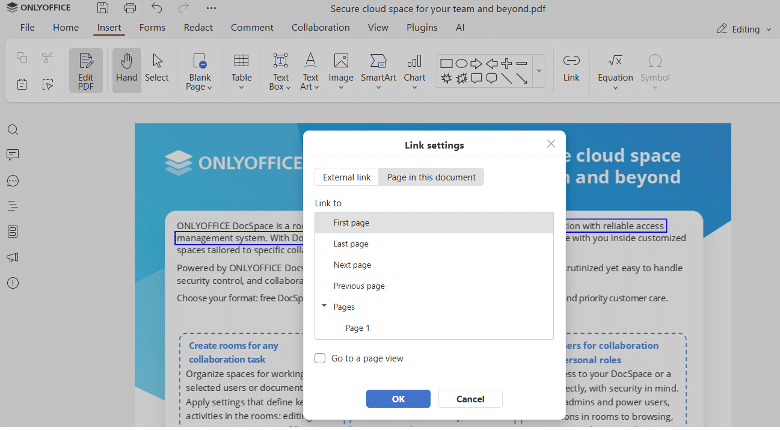Pick the plus sign shape

(x=506, y=63)
